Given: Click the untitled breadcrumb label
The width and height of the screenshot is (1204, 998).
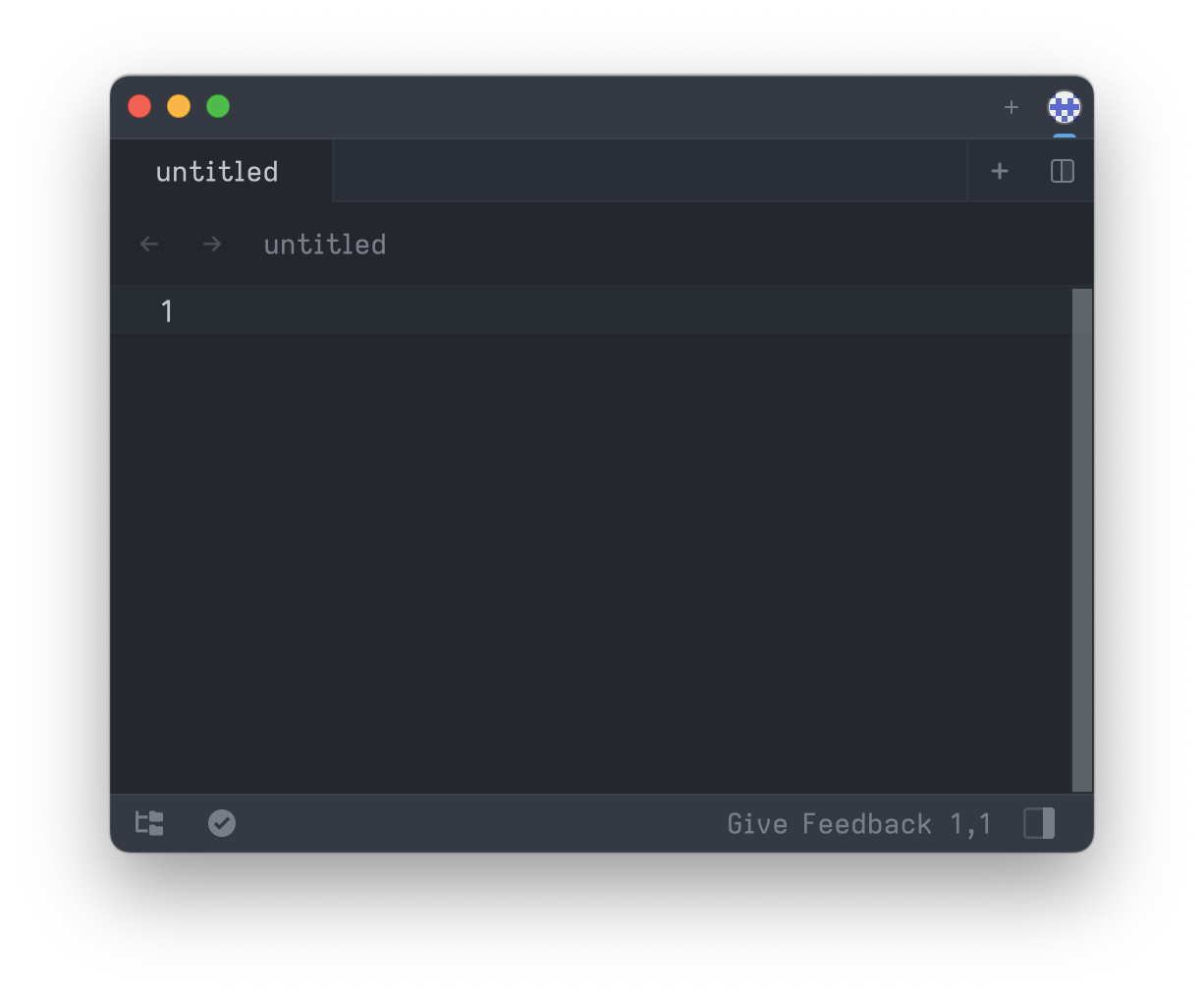Looking at the screenshot, I should [324, 245].
